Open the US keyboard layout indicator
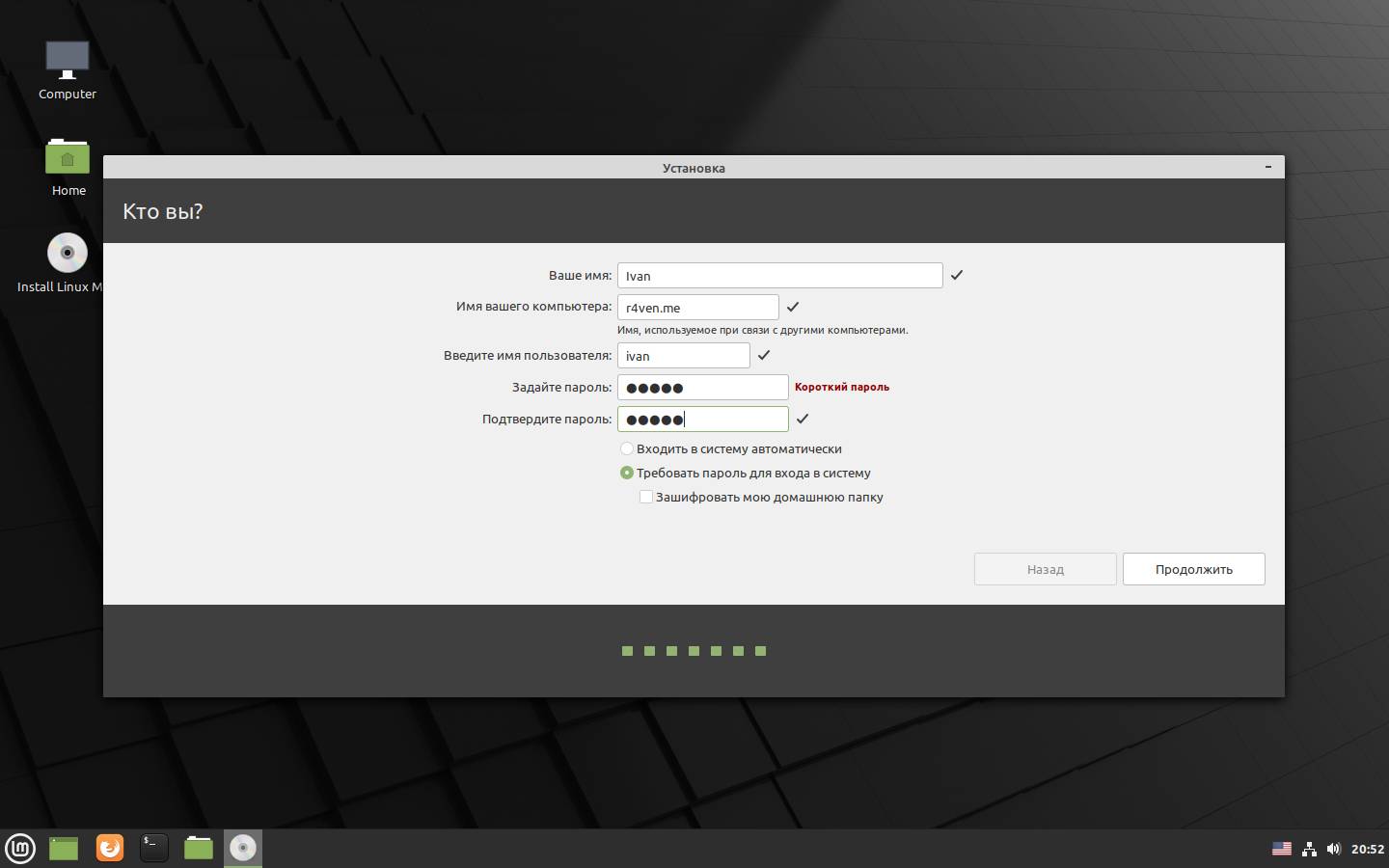 1282,849
